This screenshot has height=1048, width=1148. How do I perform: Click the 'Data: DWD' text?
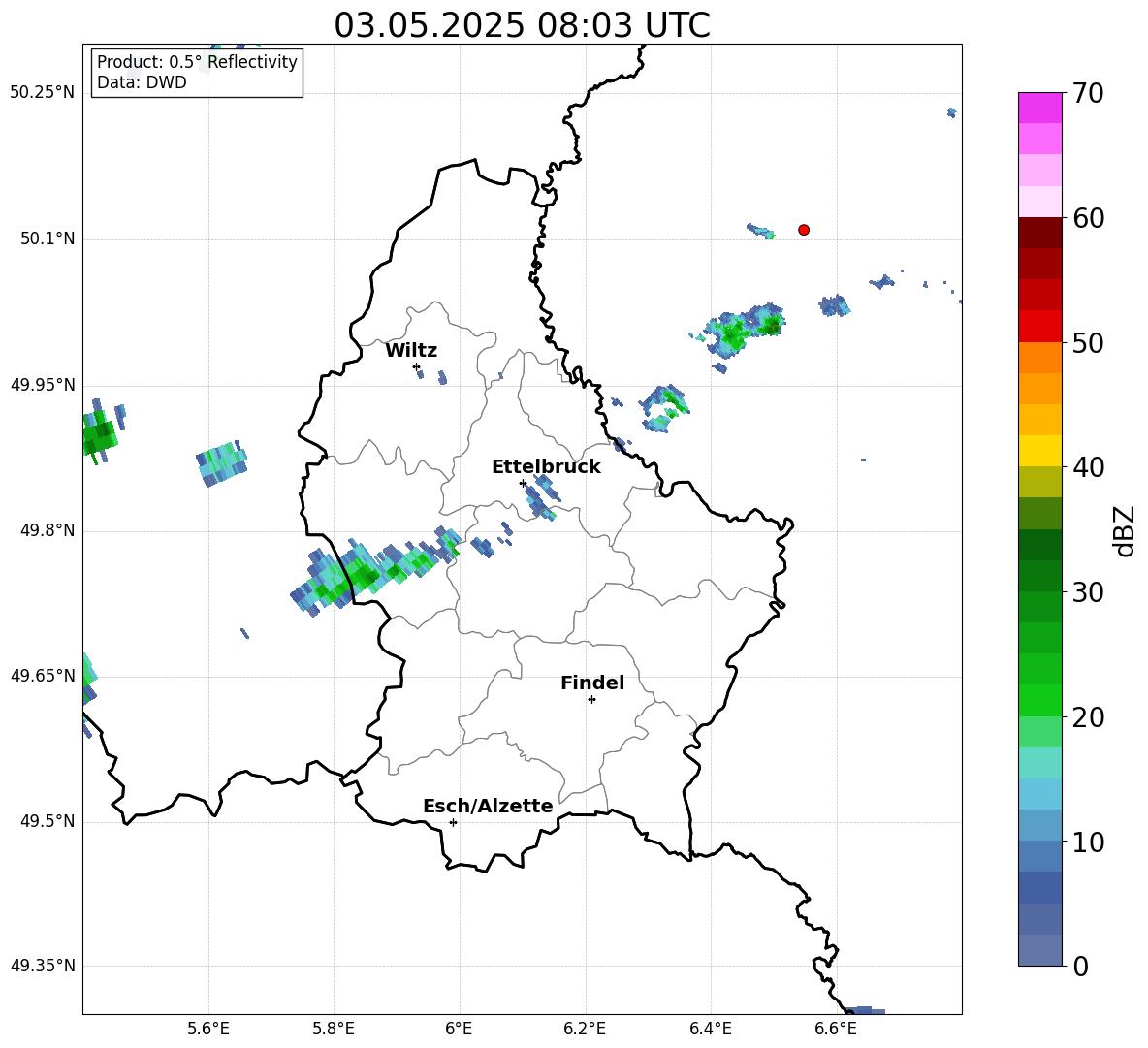(x=142, y=82)
